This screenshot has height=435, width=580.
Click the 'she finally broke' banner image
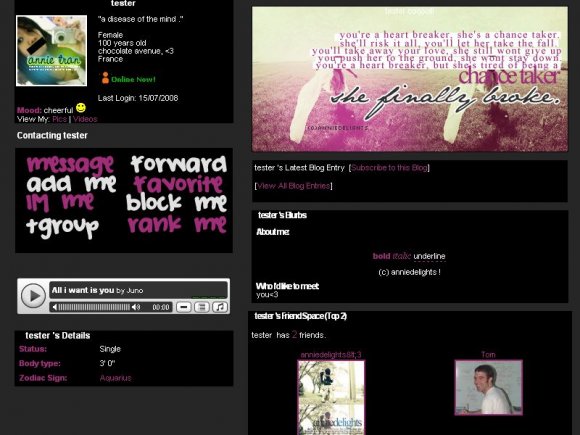410,79
